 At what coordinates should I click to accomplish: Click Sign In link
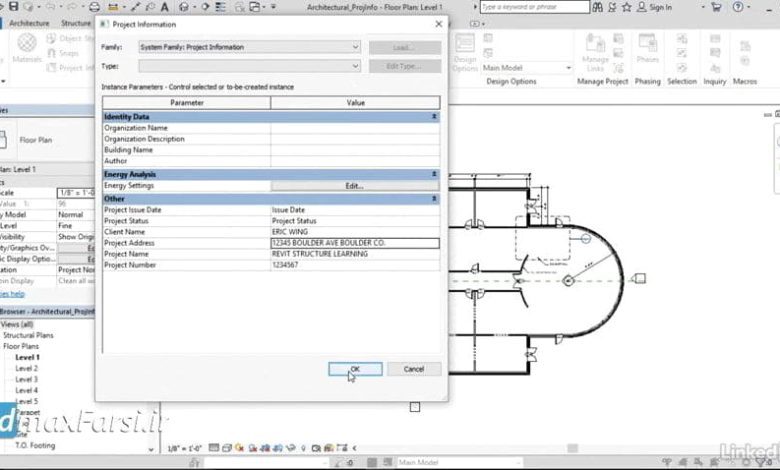tap(660, 7)
